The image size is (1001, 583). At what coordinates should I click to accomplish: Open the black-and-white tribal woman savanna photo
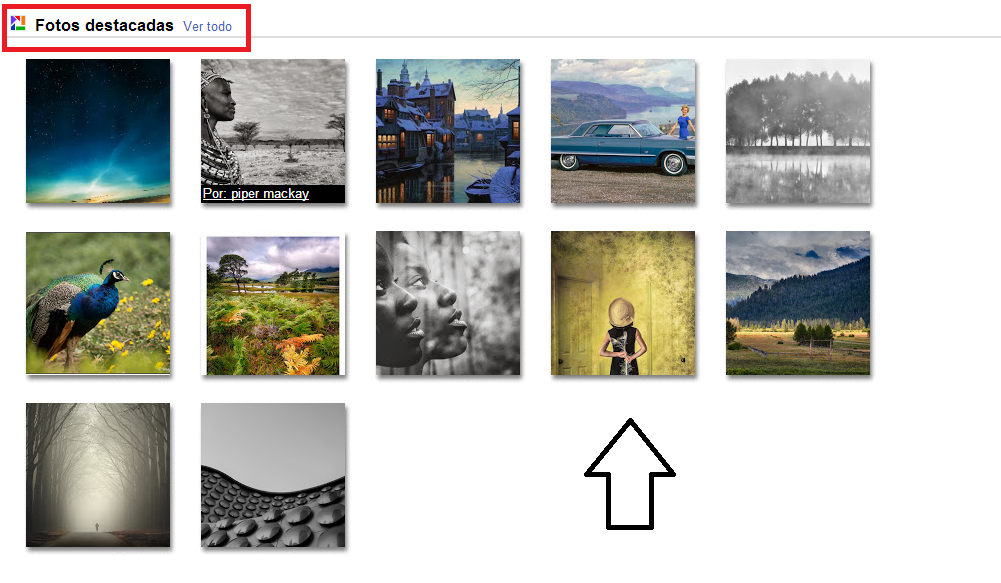pyautogui.click(x=273, y=131)
